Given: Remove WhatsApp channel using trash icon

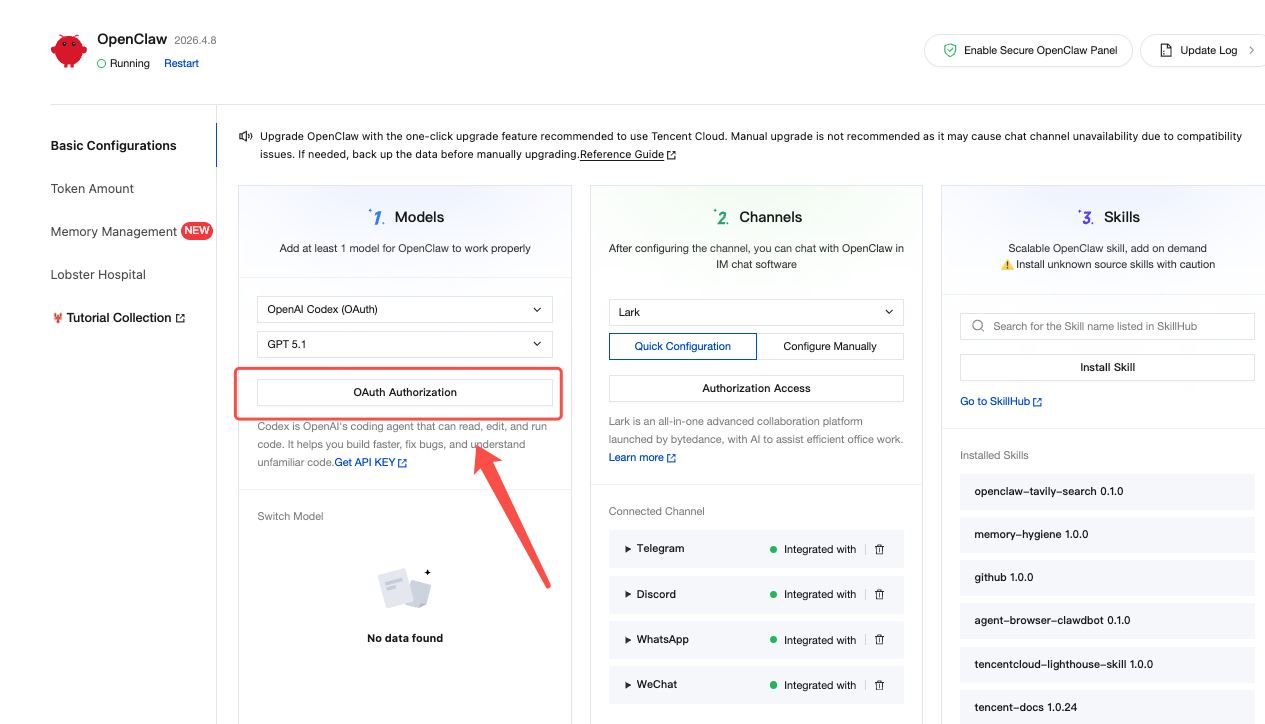Looking at the screenshot, I should pos(879,640).
